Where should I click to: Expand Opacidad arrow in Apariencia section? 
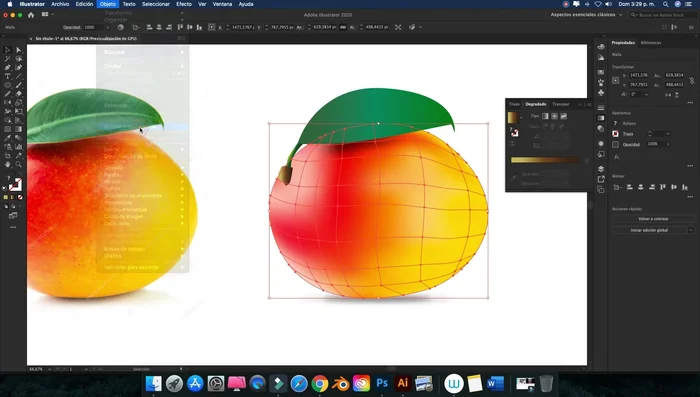(668, 144)
